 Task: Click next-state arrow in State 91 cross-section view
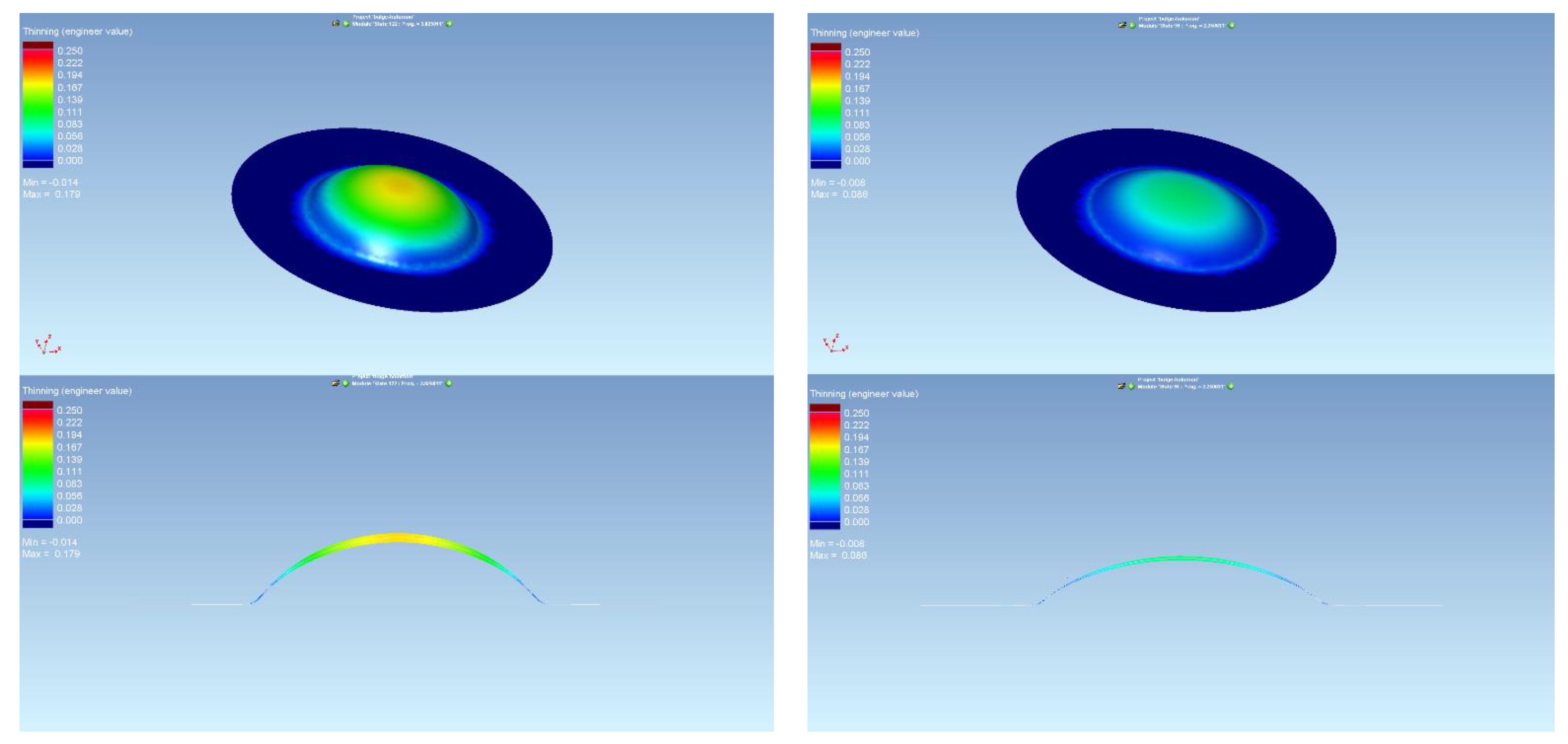1231,386
